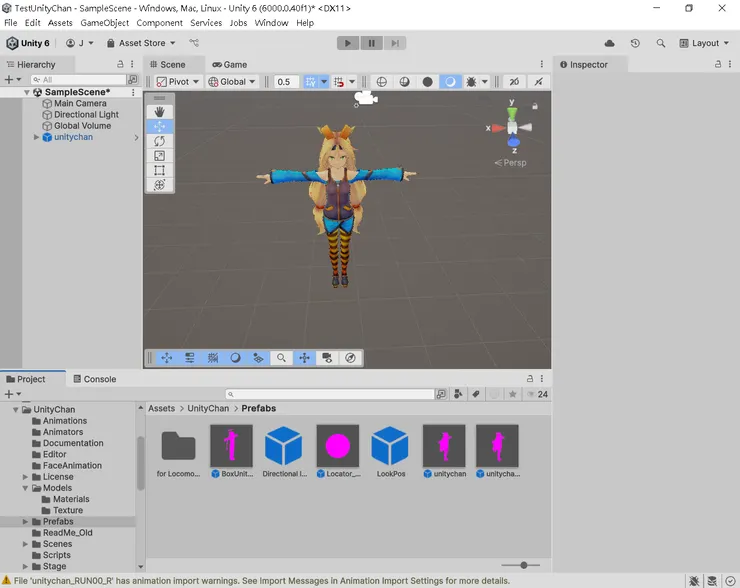Screen dimensions: 740x588
Task: Click the Pause button
Action: coord(371,43)
